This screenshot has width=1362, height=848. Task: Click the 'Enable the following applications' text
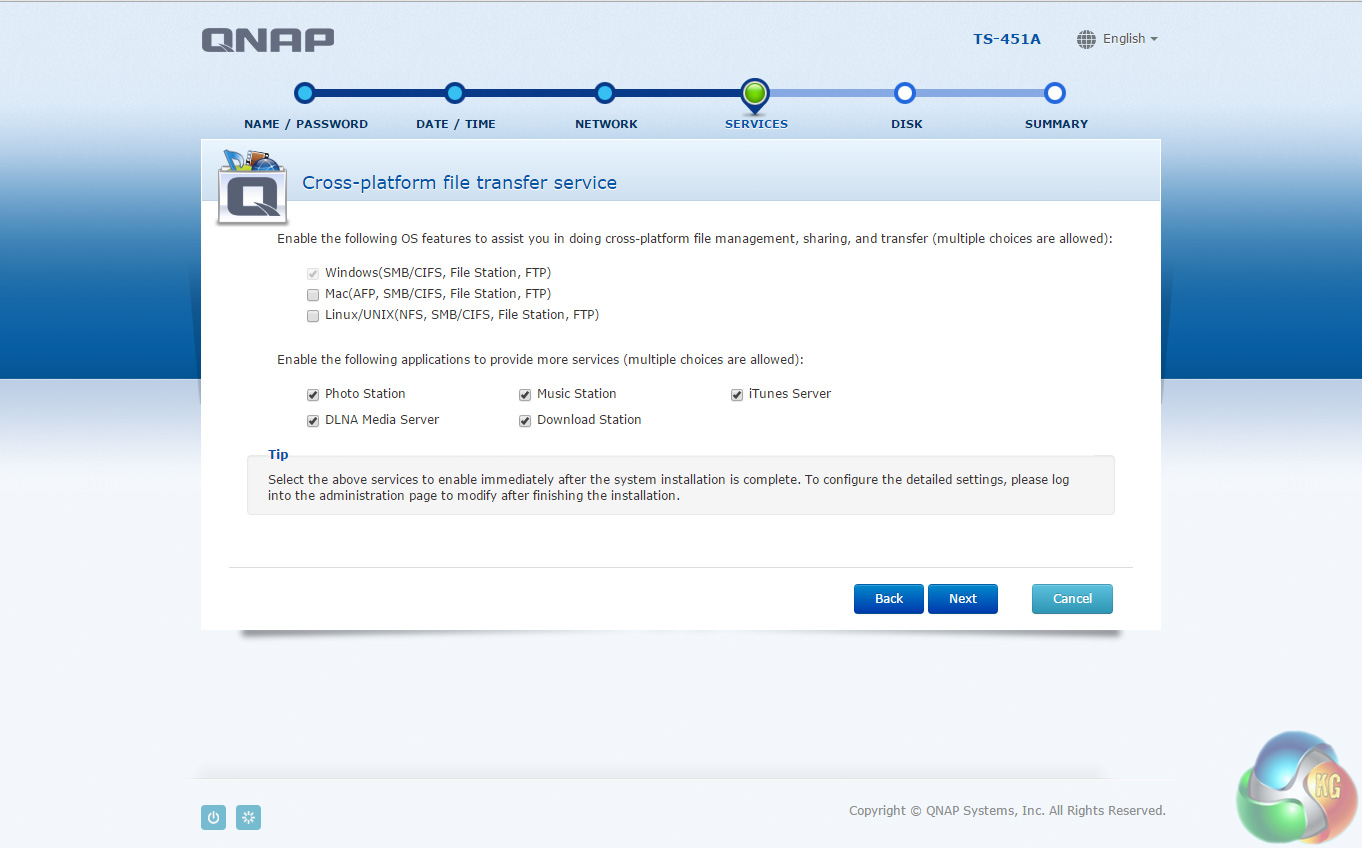pyautogui.click(x=540, y=360)
